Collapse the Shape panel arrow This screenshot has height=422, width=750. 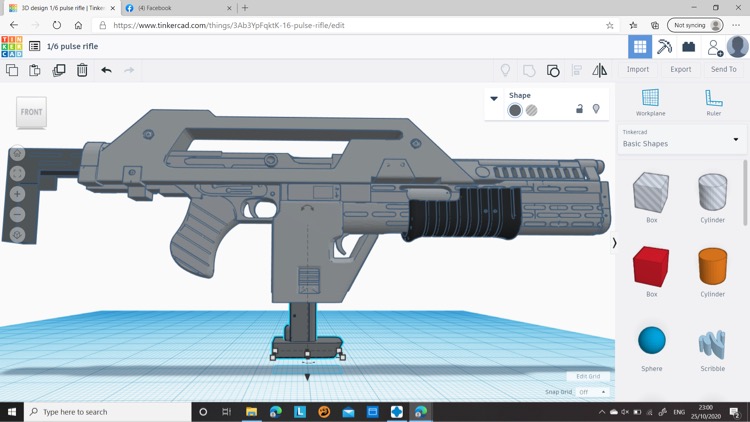click(x=494, y=99)
